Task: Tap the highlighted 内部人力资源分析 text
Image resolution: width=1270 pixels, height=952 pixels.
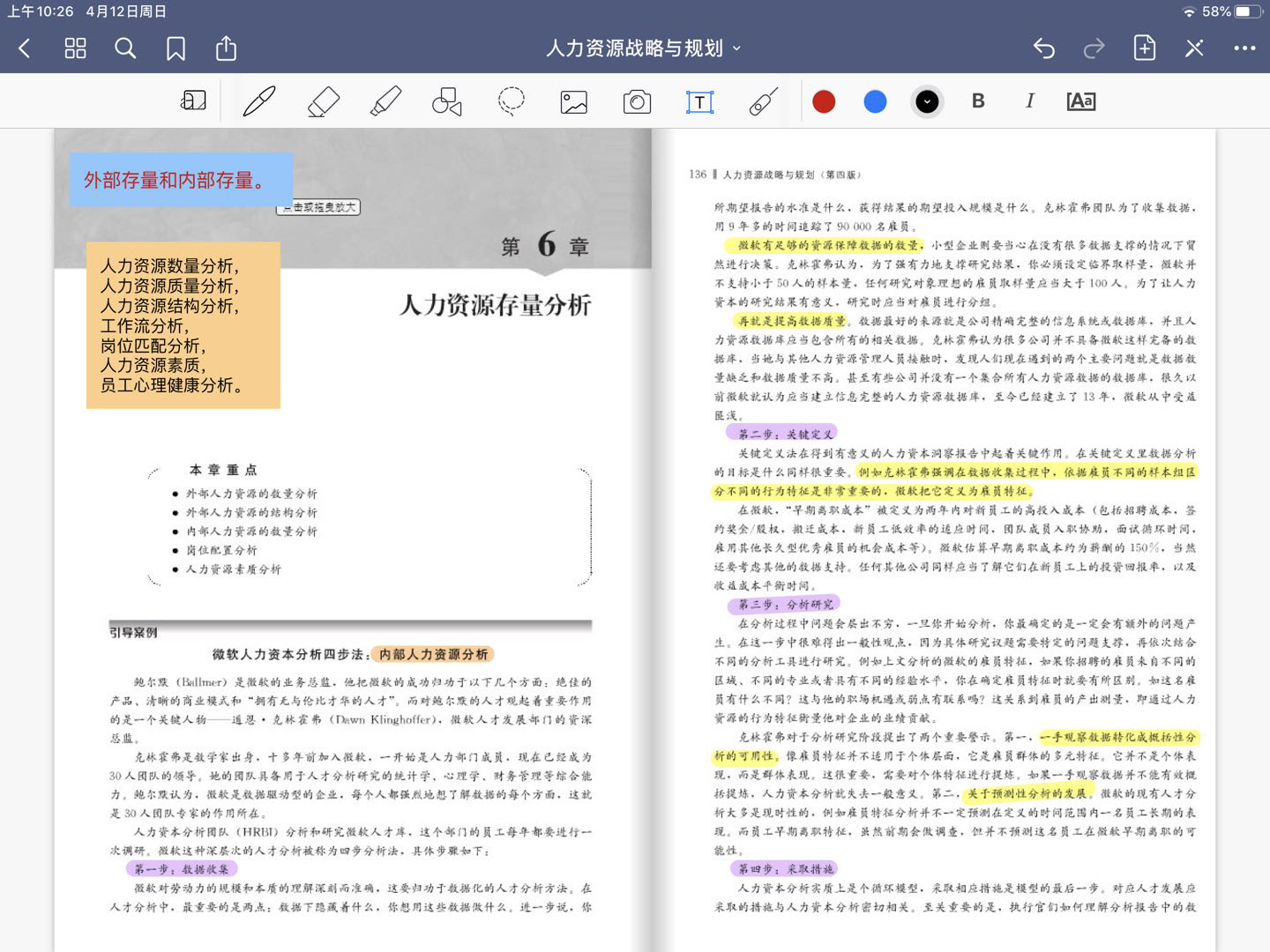Action: (x=433, y=654)
